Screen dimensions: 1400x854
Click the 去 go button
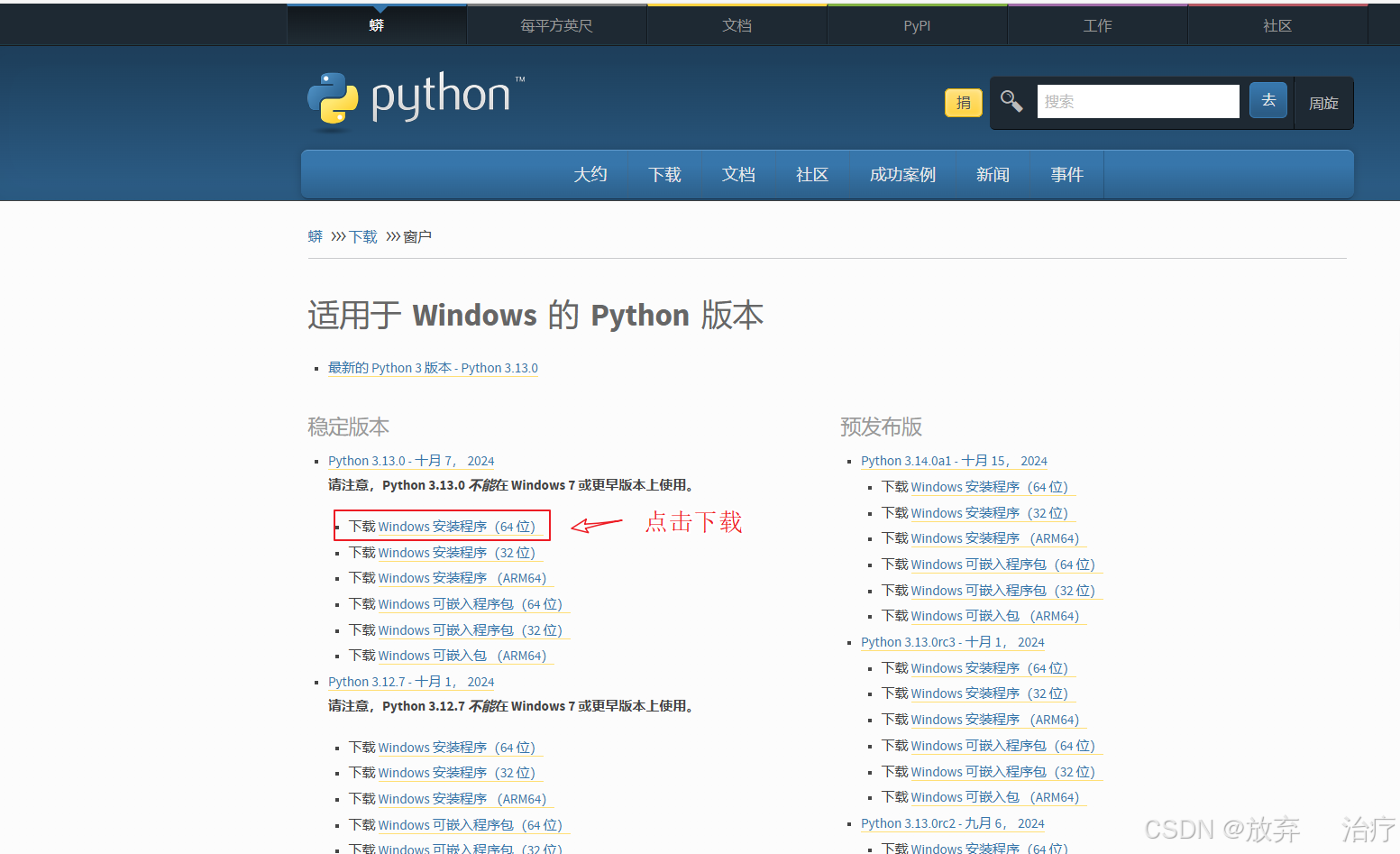tap(1268, 101)
